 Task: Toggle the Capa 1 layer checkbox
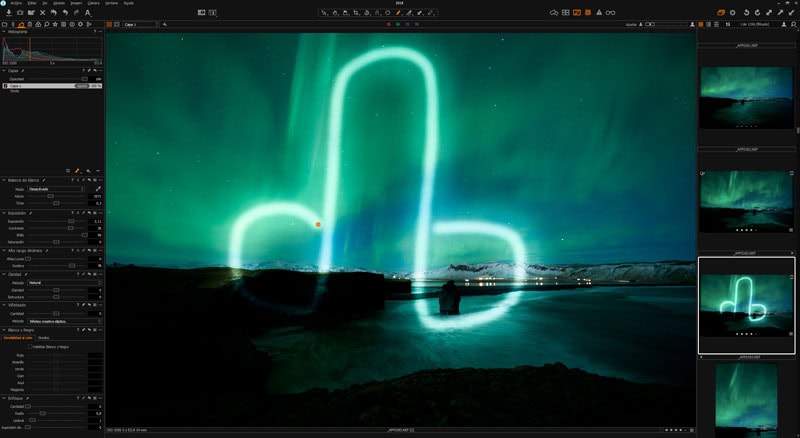click(x=5, y=86)
